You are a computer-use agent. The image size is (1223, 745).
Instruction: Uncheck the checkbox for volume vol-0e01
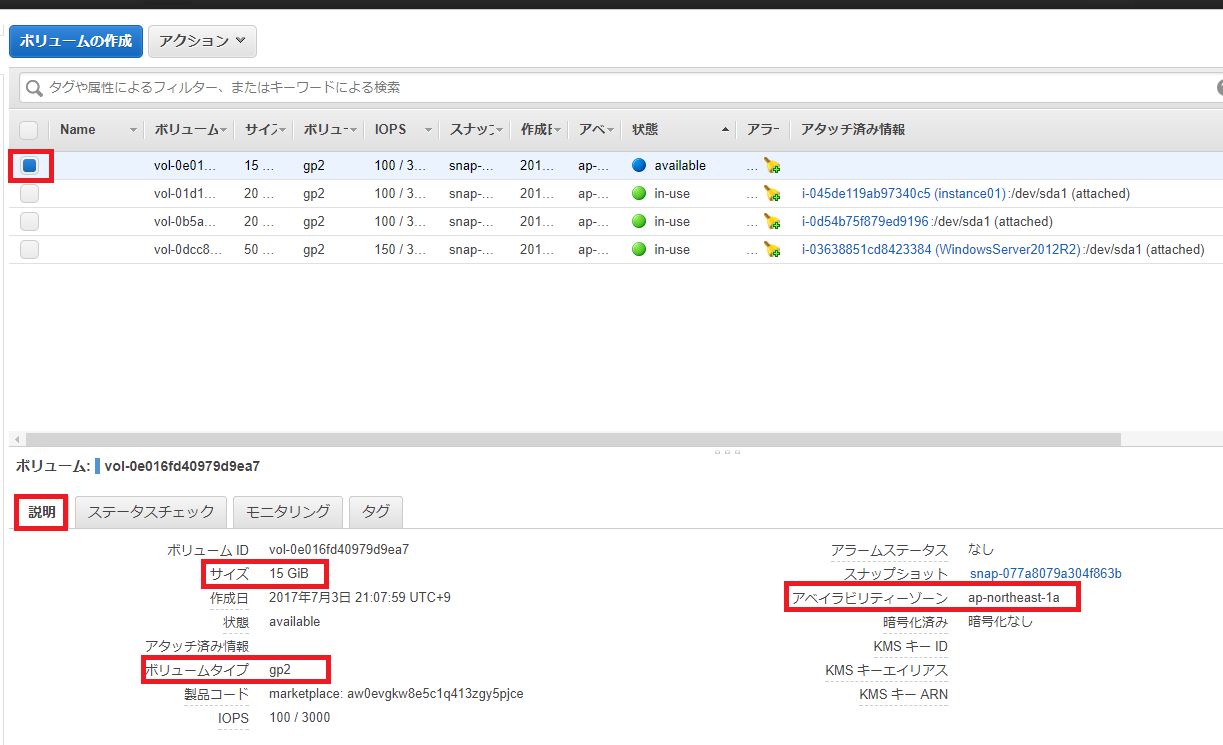click(x=29, y=166)
